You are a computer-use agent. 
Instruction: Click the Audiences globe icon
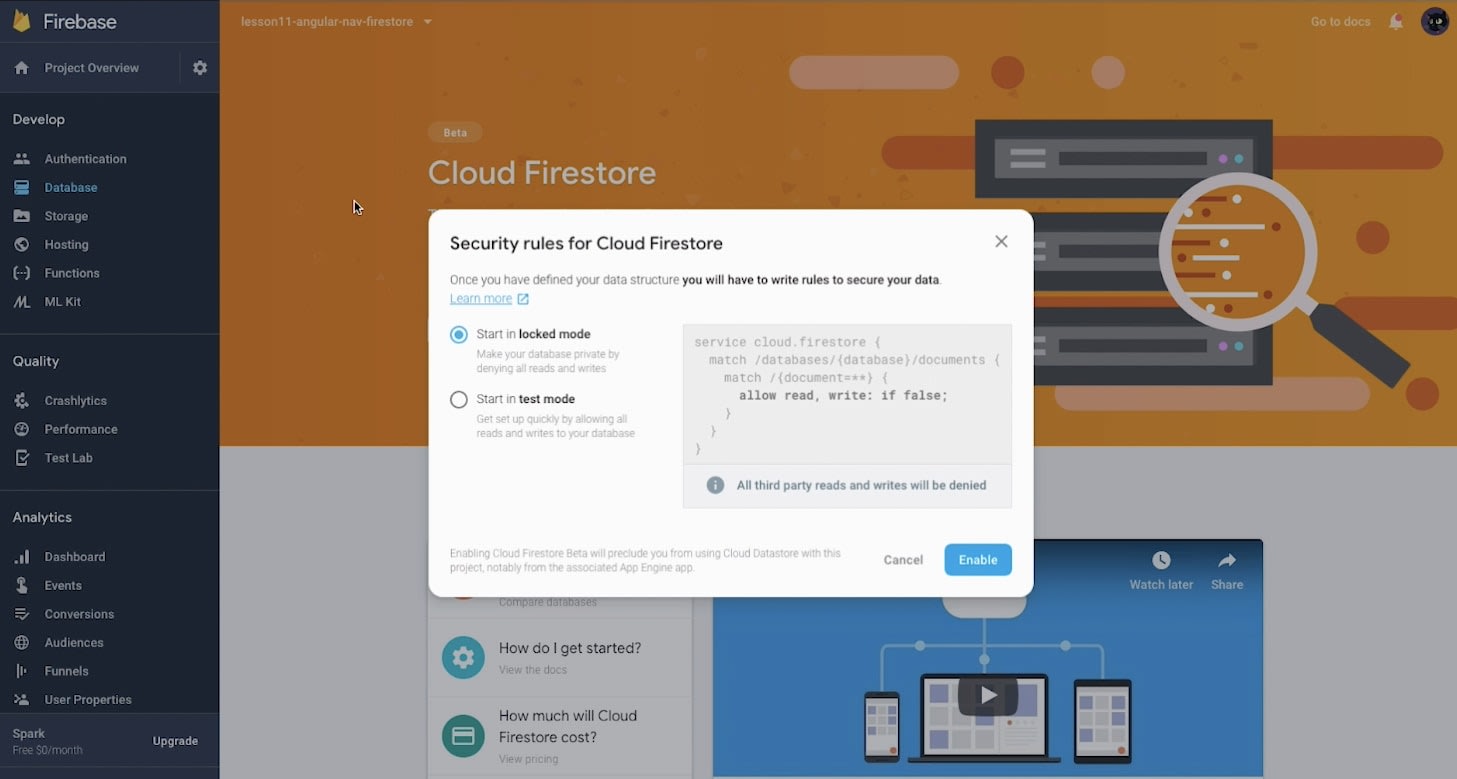pyautogui.click(x=22, y=642)
